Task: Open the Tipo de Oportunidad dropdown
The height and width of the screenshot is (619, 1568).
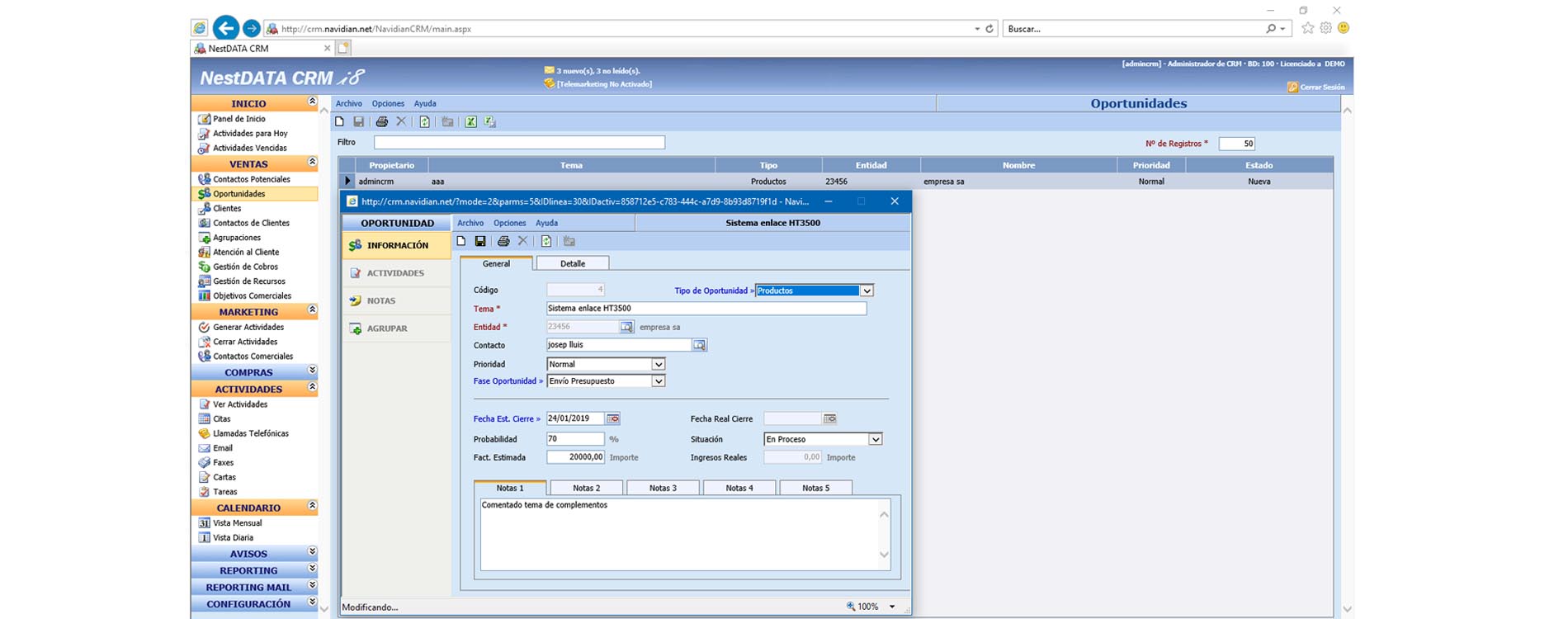Action: tap(867, 291)
